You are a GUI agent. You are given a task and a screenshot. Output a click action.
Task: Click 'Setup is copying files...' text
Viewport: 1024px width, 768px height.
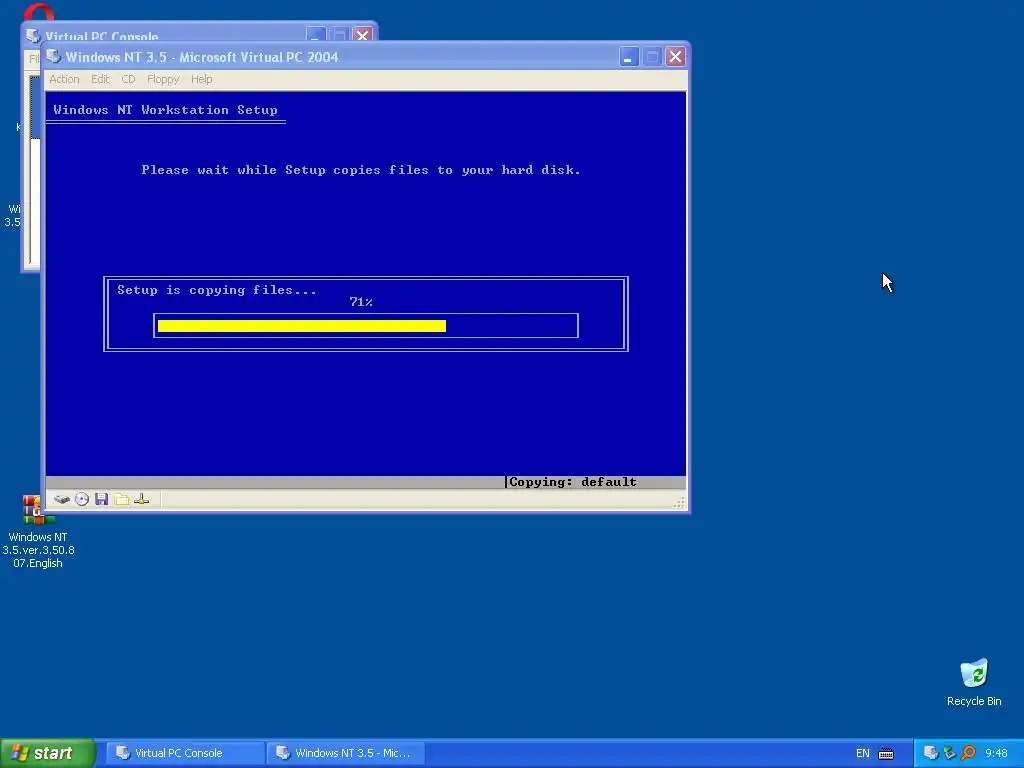pos(217,290)
